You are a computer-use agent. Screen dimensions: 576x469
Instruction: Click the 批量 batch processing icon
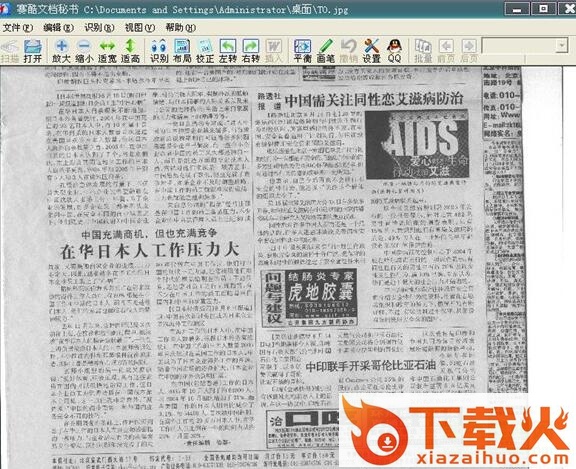(423, 51)
